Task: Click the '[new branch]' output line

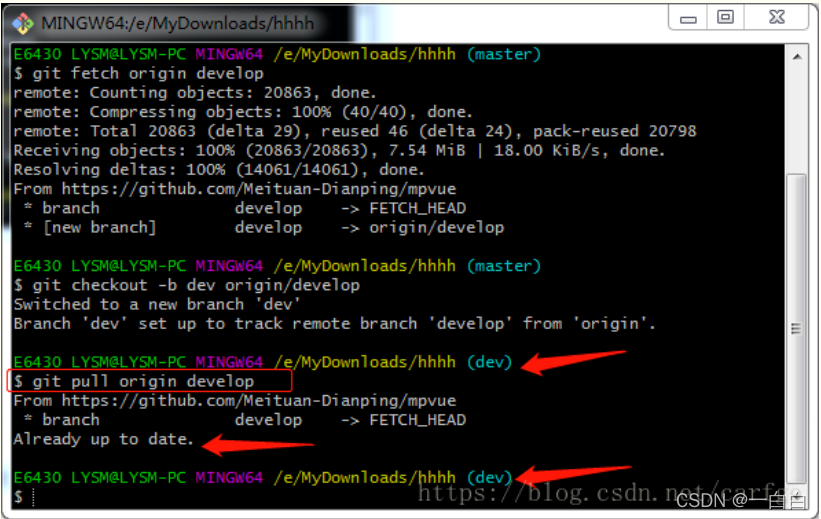Action: [x=264, y=227]
